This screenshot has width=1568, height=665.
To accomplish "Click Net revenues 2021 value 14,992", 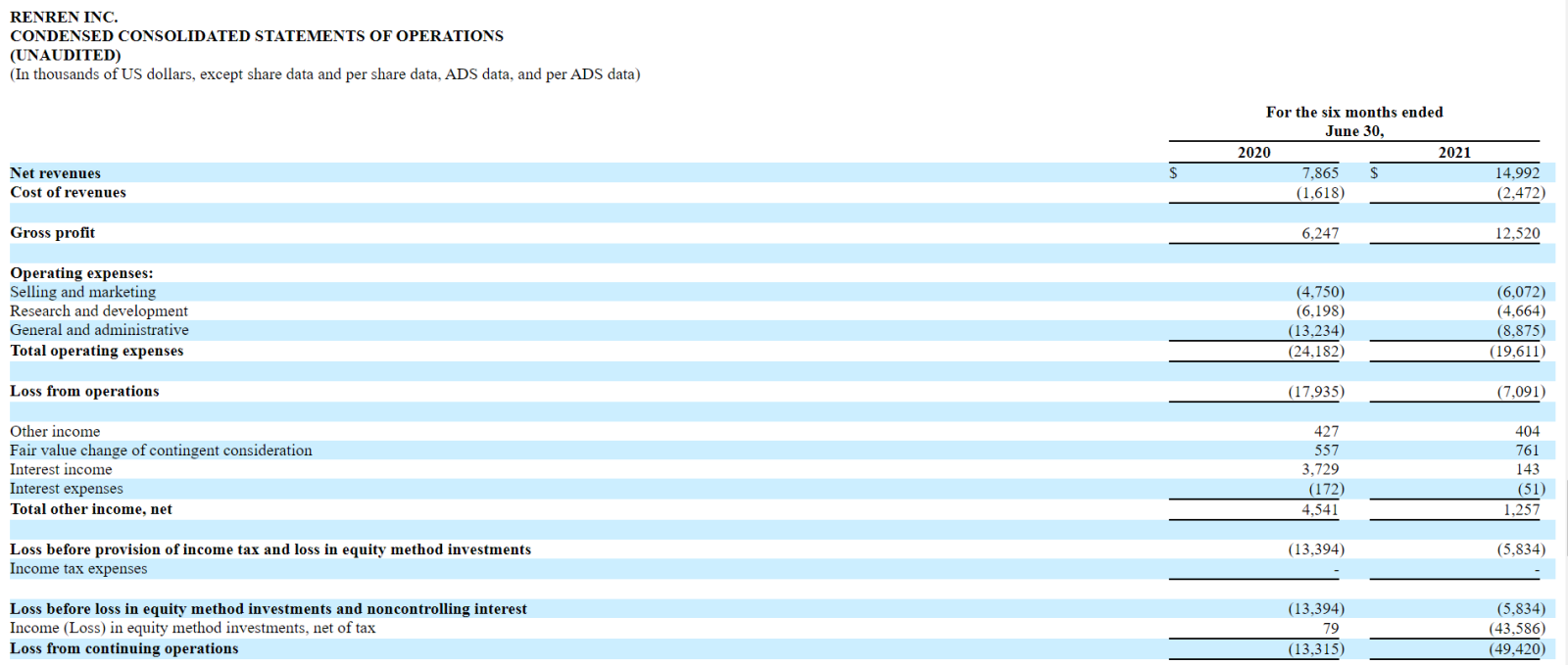I will point(1517,173).
